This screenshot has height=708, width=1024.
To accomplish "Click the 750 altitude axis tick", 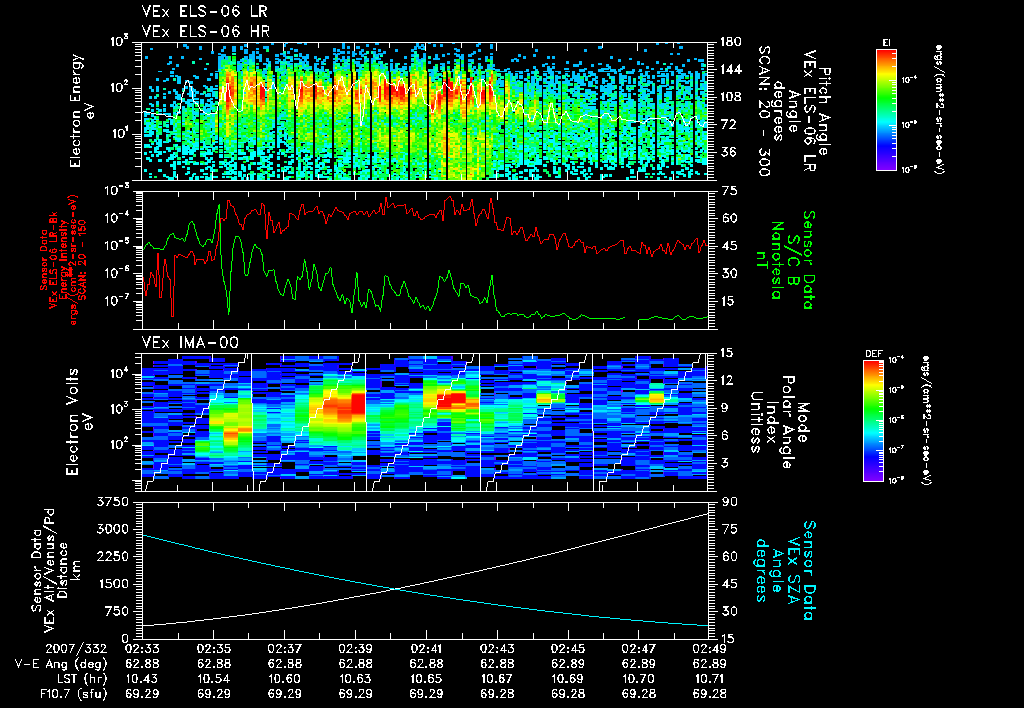I will [x=116, y=611].
